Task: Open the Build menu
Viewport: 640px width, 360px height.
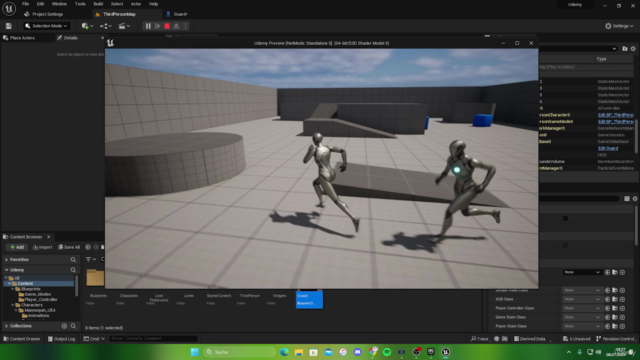Action: pyautogui.click(x=98, y=4)
